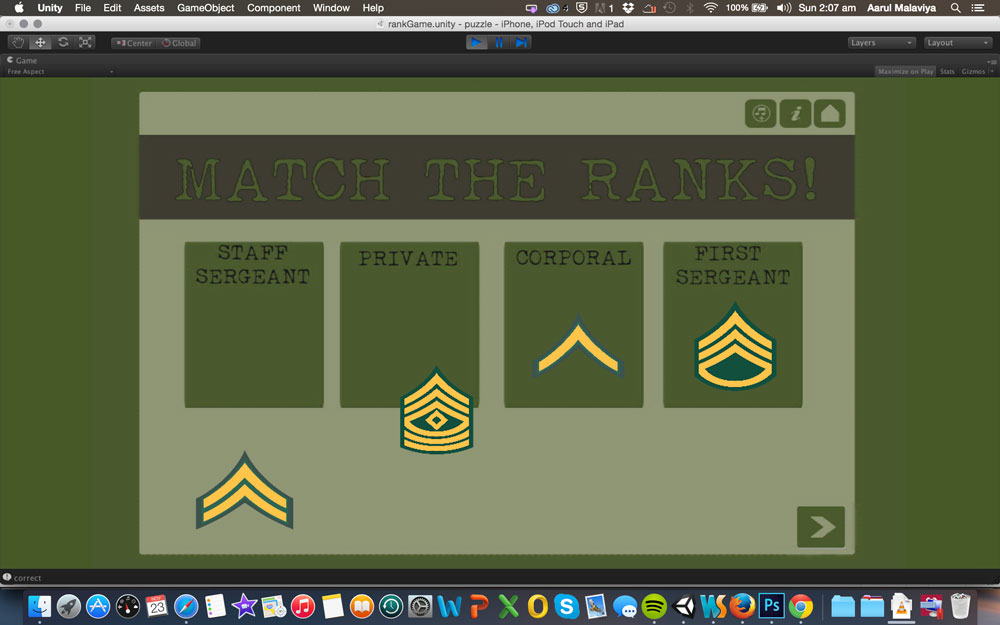Select the Scale tool in toolbar
Viewport: 1000px width, 625px height.
[85, 43]
